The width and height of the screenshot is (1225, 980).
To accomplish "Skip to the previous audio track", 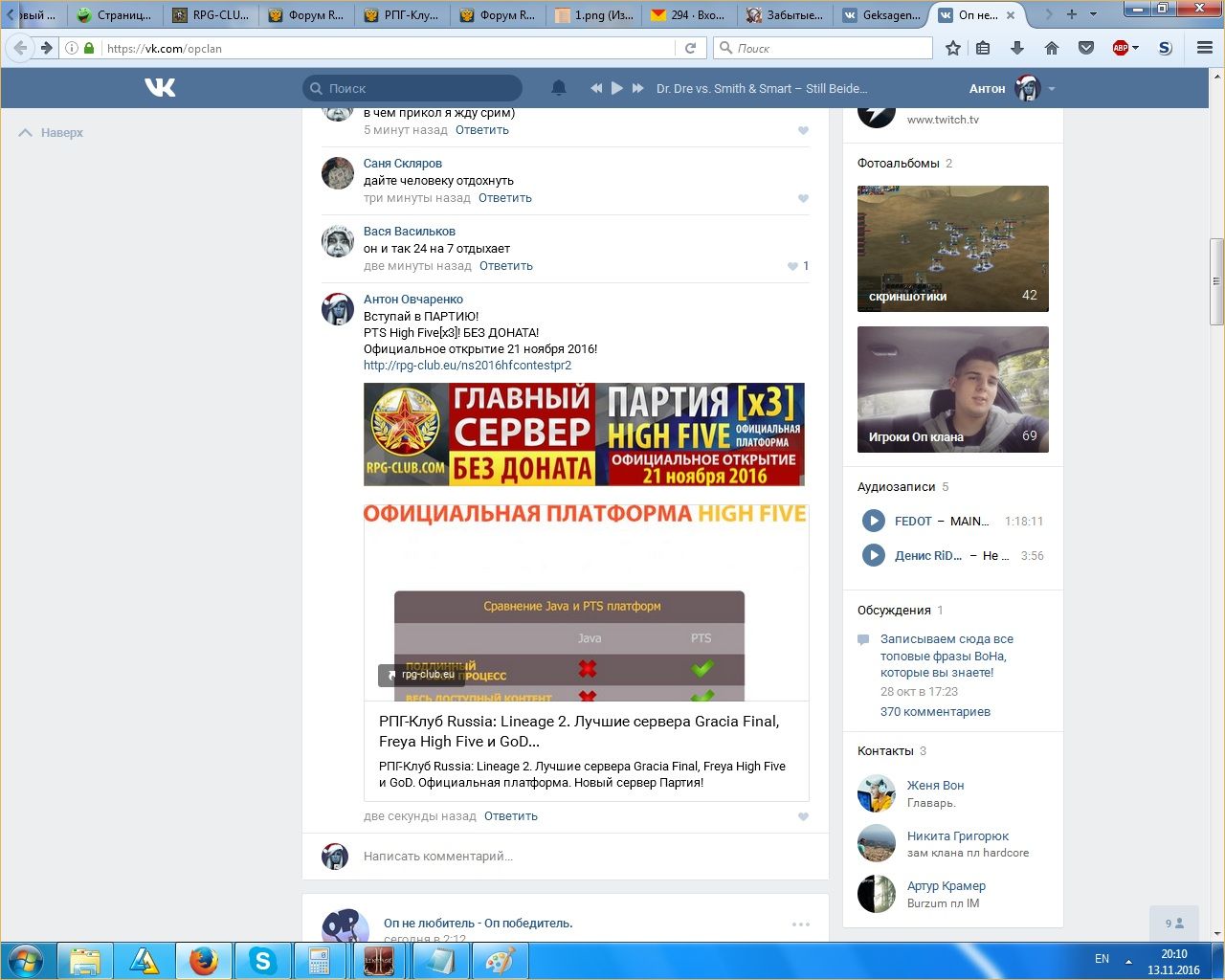I will [x=596, y=88].
